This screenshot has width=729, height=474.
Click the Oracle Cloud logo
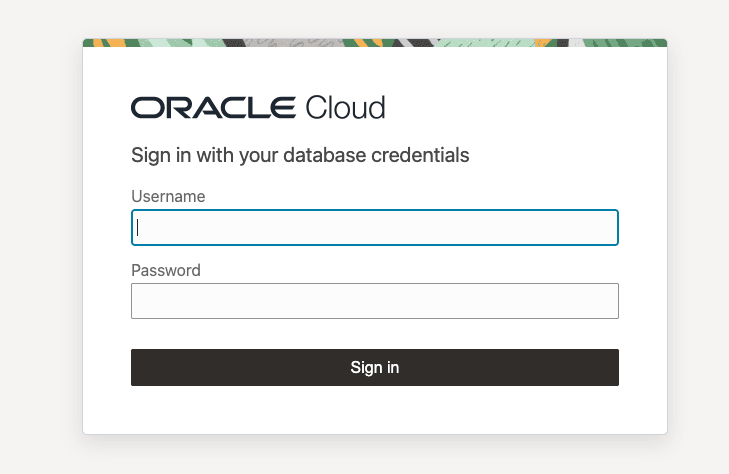coord(257,108)
